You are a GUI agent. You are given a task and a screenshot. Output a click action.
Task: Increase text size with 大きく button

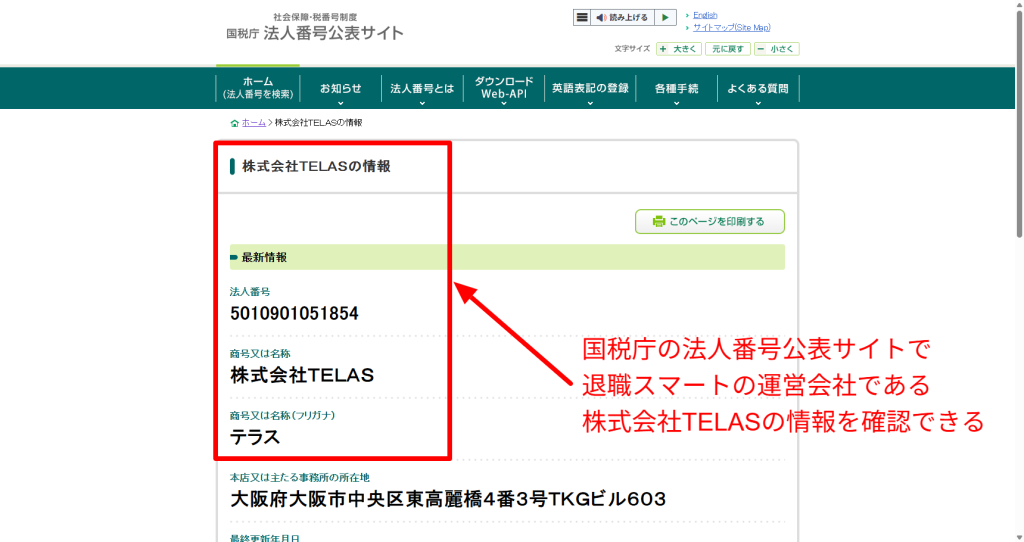click(x=679, y=49)
